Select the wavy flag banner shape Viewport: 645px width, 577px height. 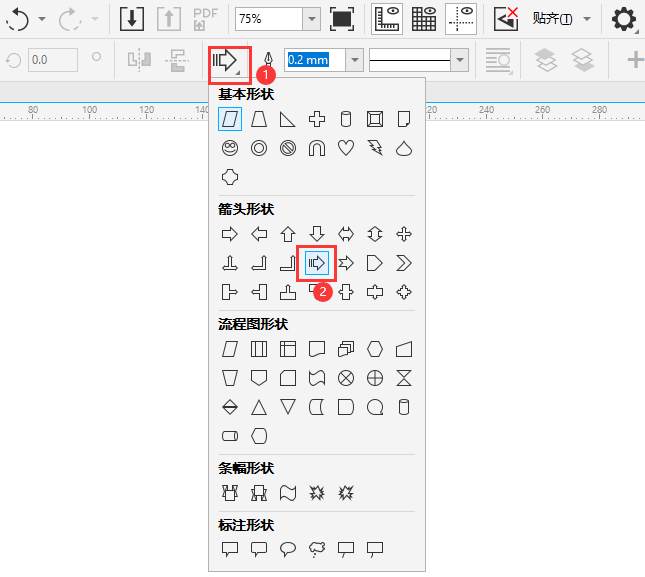(x=288, y=493)
